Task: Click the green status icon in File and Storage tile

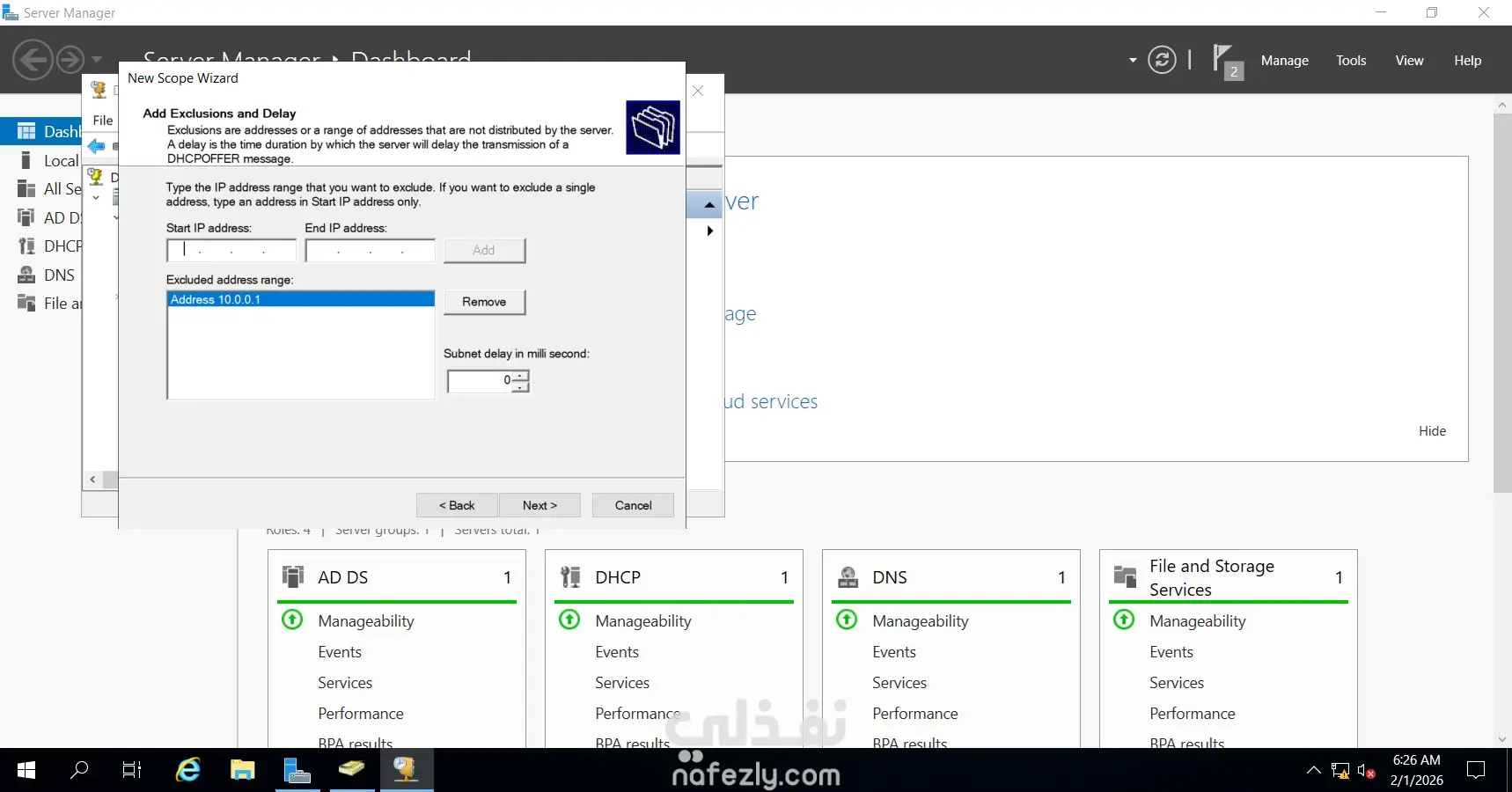Action: click(1124, 620)
